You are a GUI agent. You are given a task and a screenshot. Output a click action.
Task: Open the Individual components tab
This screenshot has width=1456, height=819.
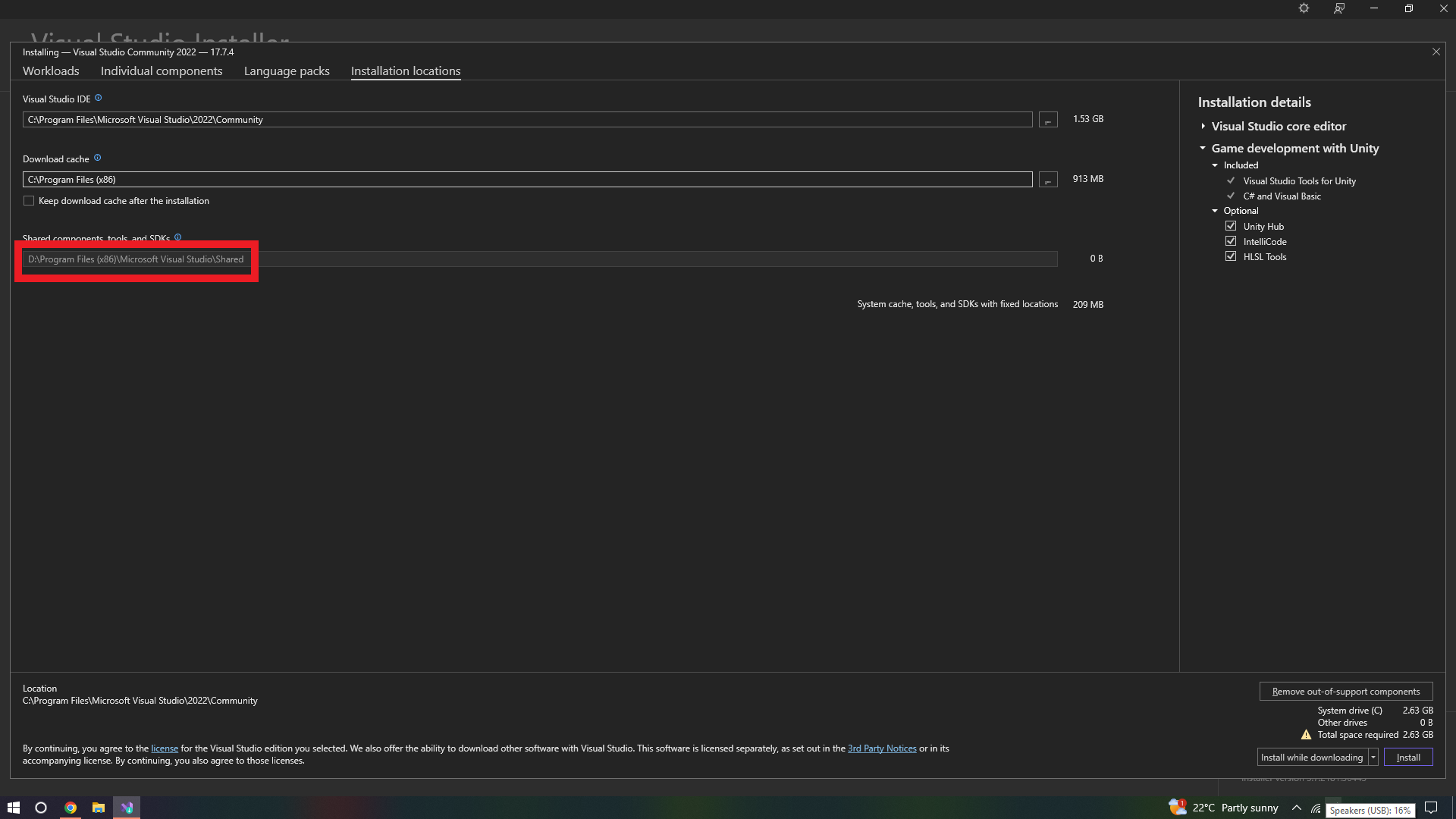click(162, 71)
